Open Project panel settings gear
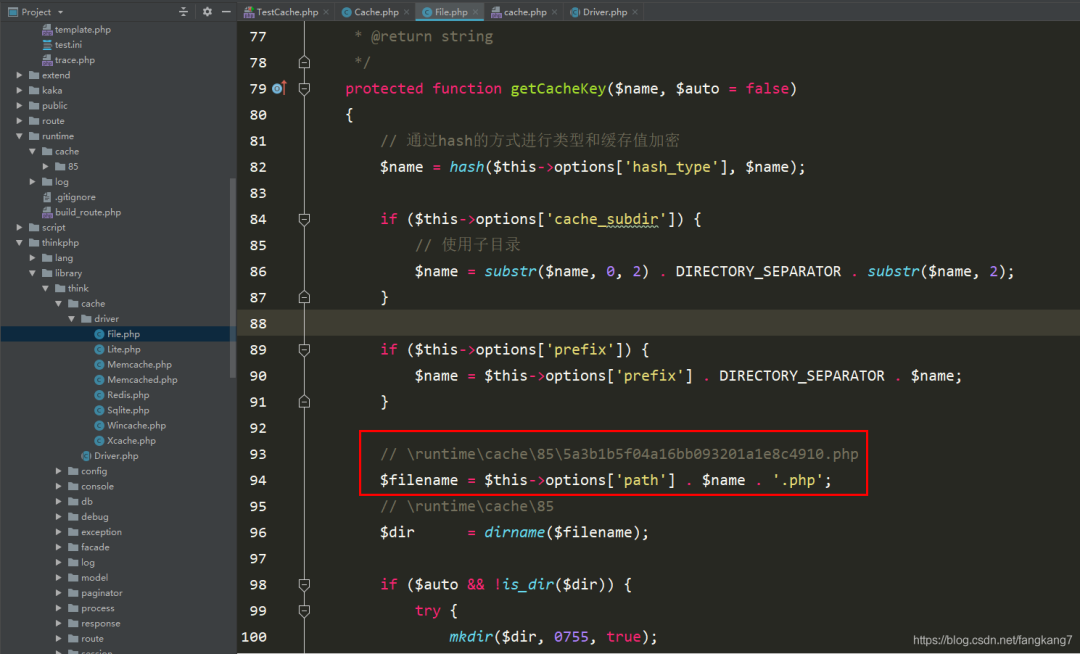The width and height of the screenshot is (1080, 654). point(207,12)
